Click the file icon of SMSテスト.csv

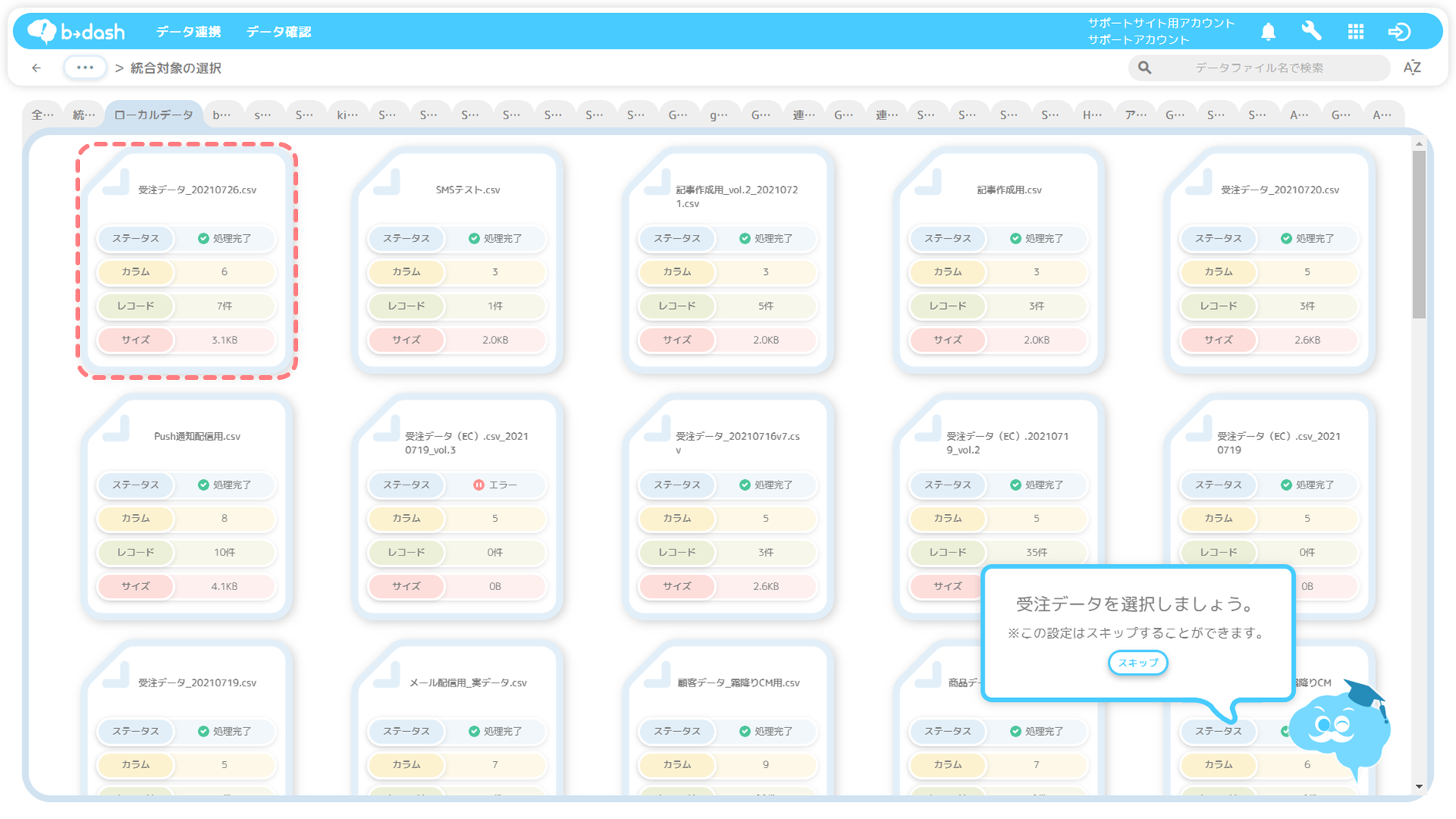(x=387, y=183)
